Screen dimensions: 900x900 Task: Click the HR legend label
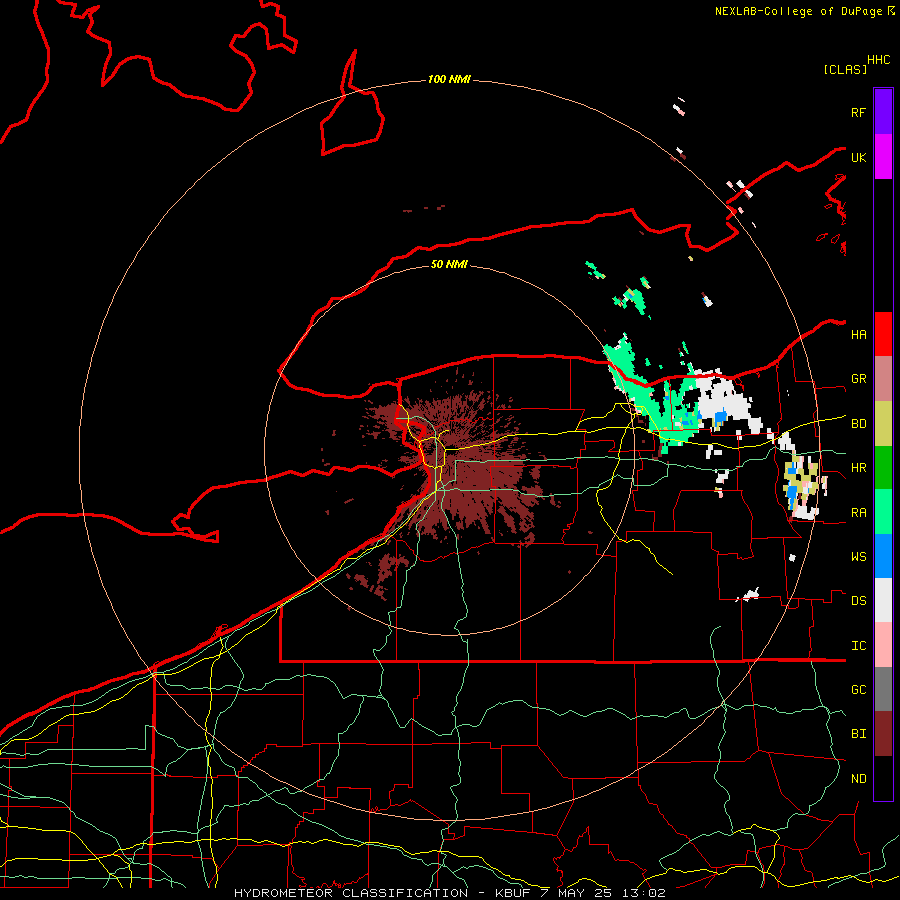tap(858, 468)
